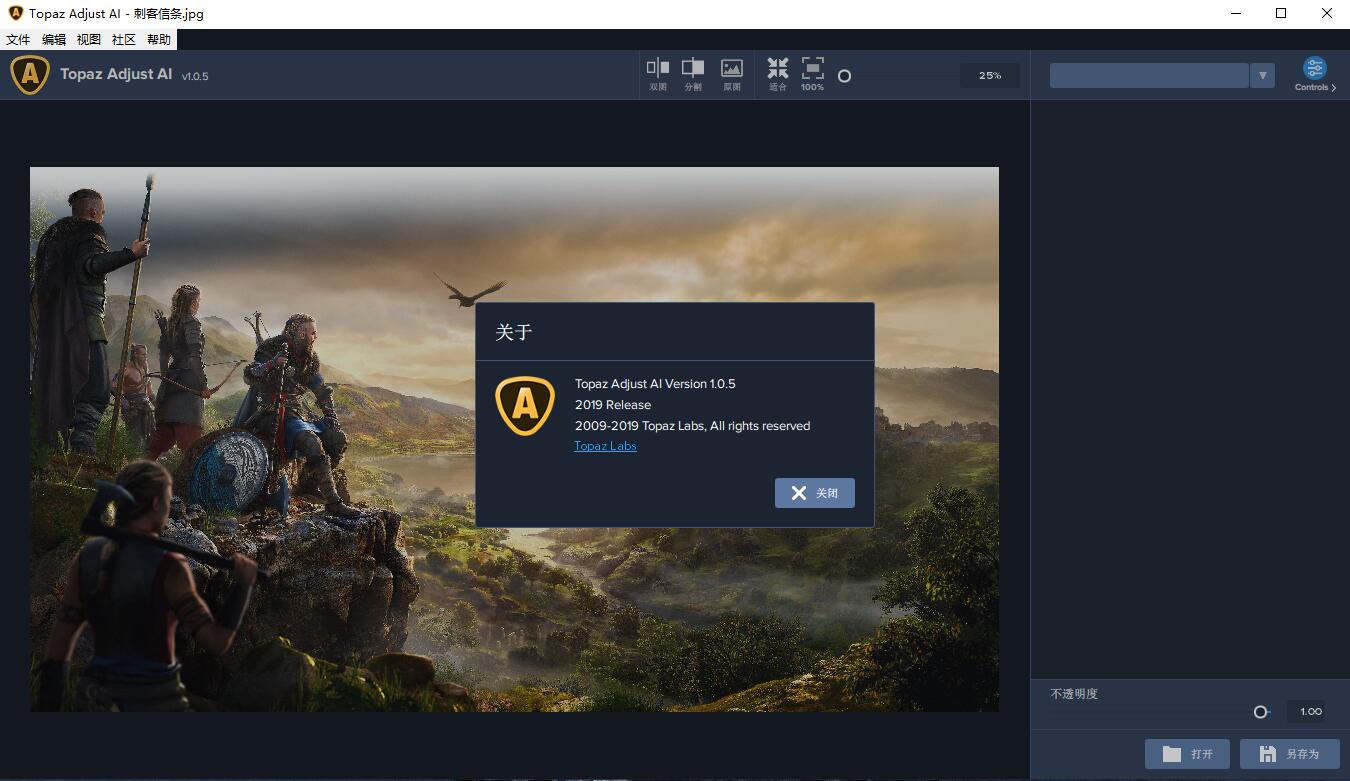Click the Topaz Adjust AI logo in header

(30, 75)
